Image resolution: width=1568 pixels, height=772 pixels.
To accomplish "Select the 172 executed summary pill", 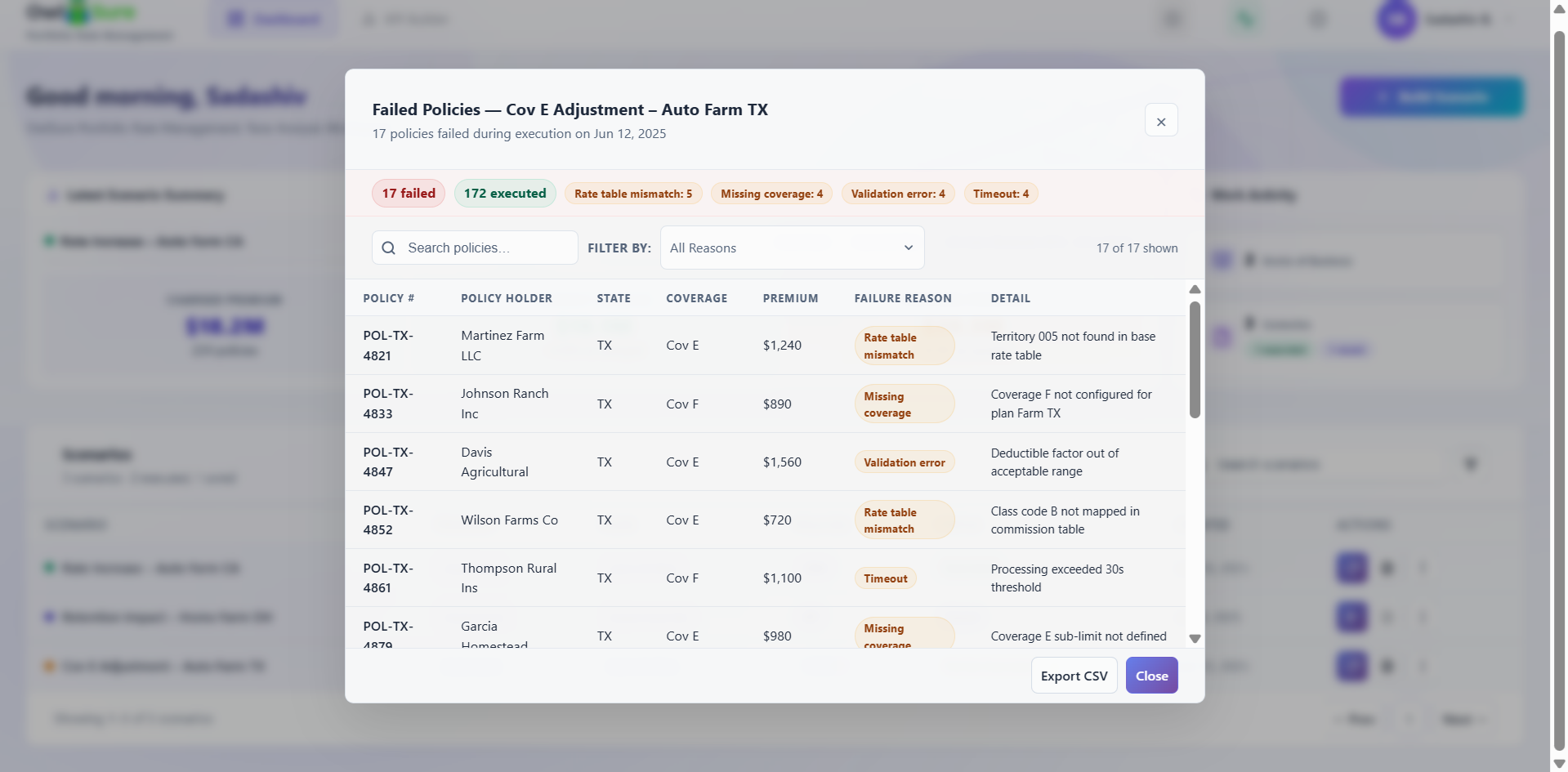I will 505,194.
